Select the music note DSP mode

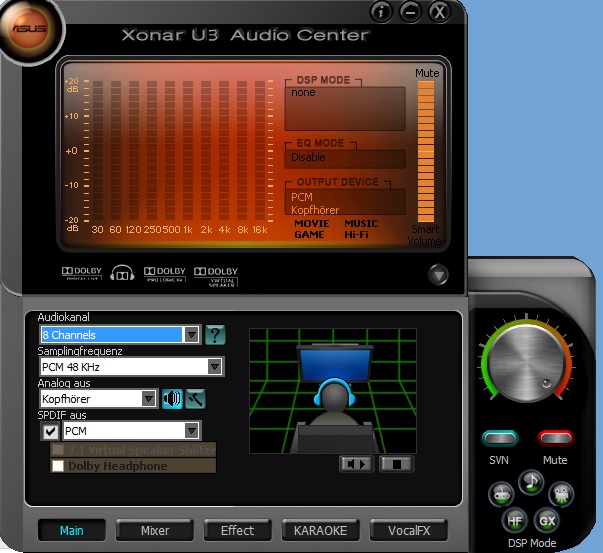click(531, 481)
